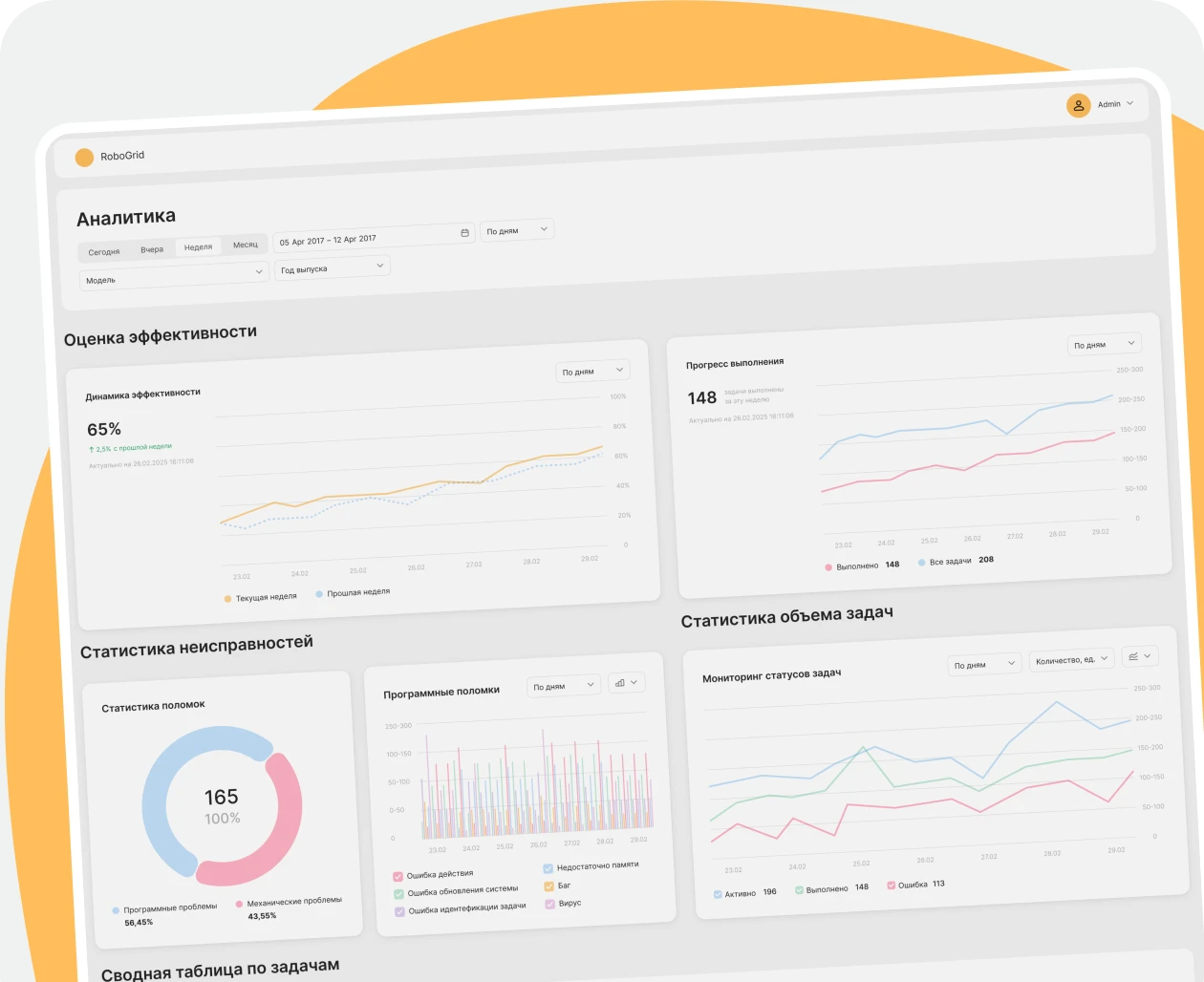Click the Активно 196 count
Viewport: 1204px width, 982px height.
coord(770,892)
